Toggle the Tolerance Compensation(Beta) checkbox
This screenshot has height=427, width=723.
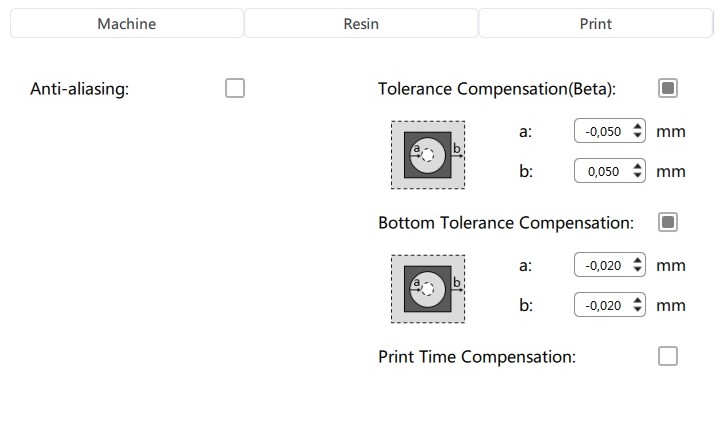668,88
